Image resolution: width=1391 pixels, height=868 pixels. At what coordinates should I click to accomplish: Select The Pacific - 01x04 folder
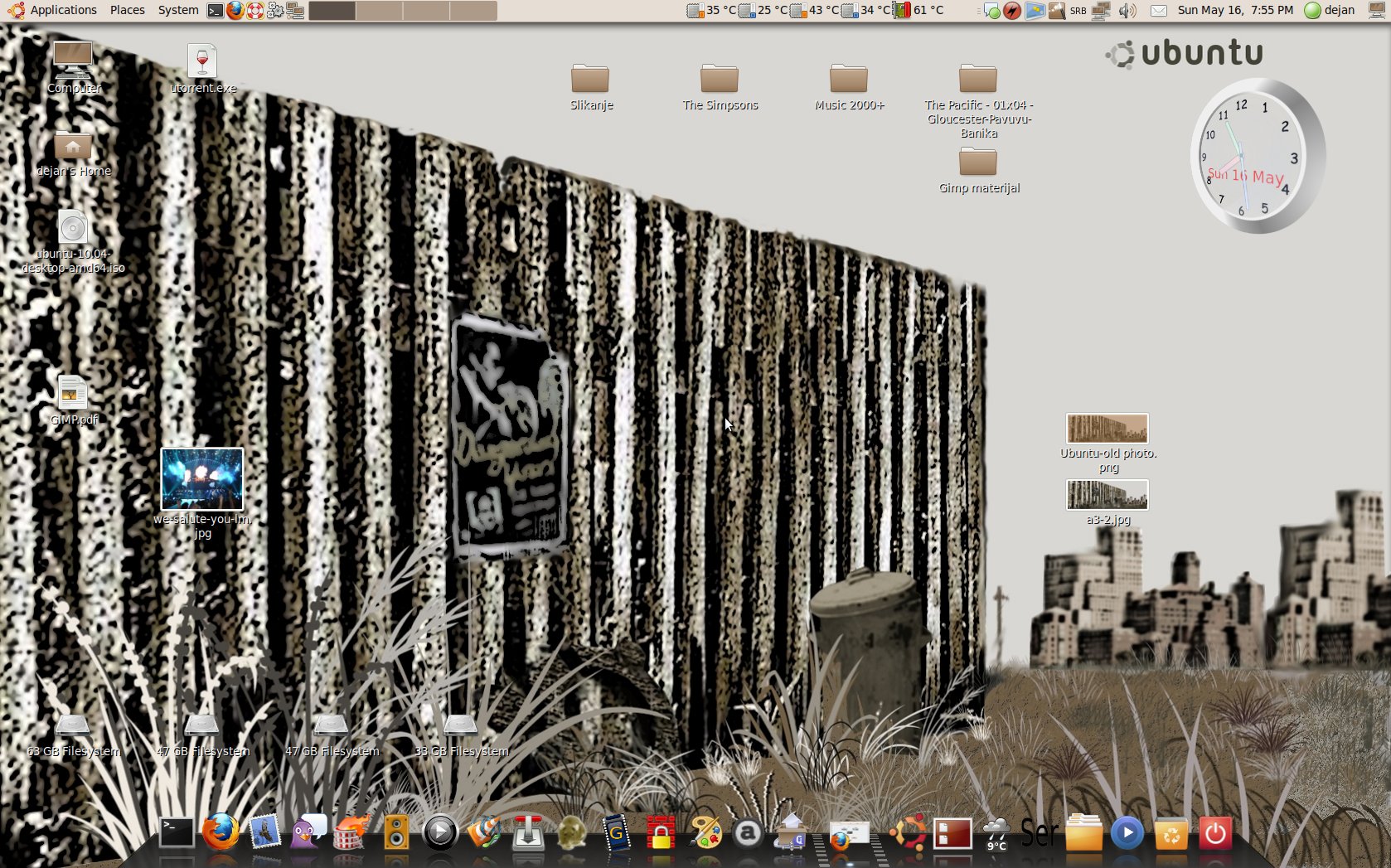[978, 100]
